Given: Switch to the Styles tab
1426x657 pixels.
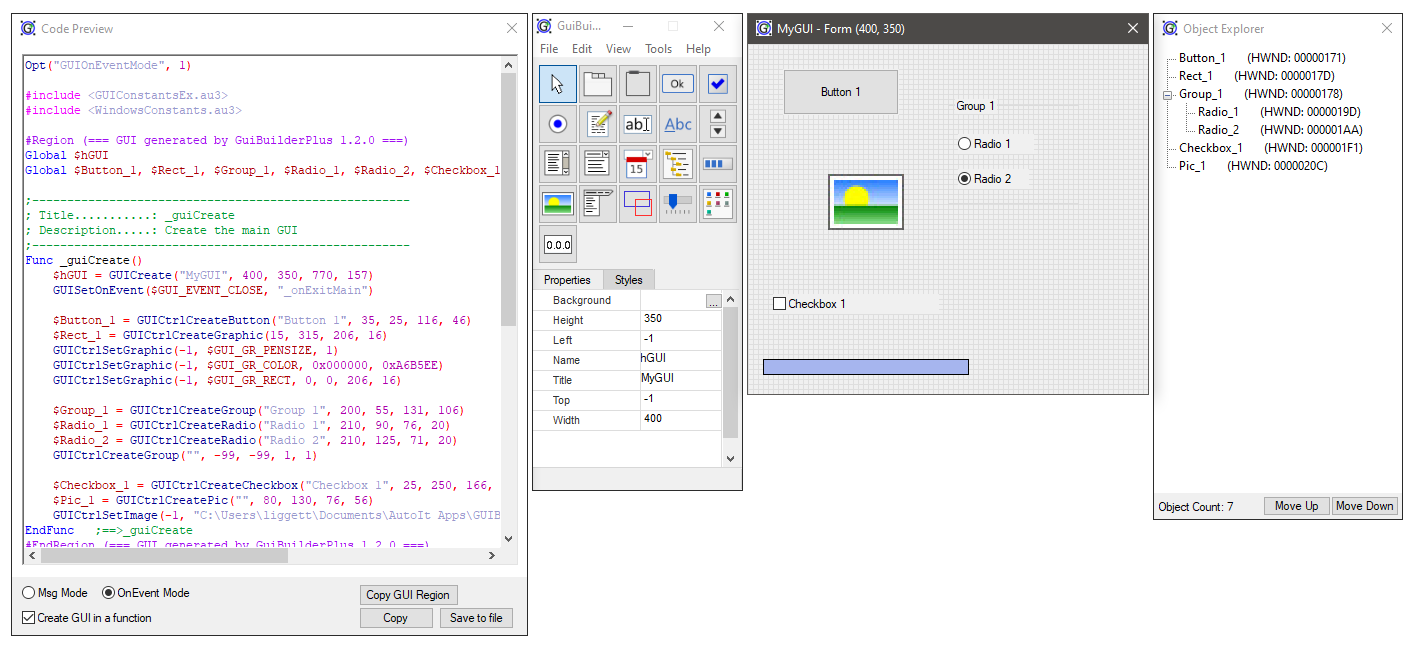Looking at the screenshot, I should [629, 281].
